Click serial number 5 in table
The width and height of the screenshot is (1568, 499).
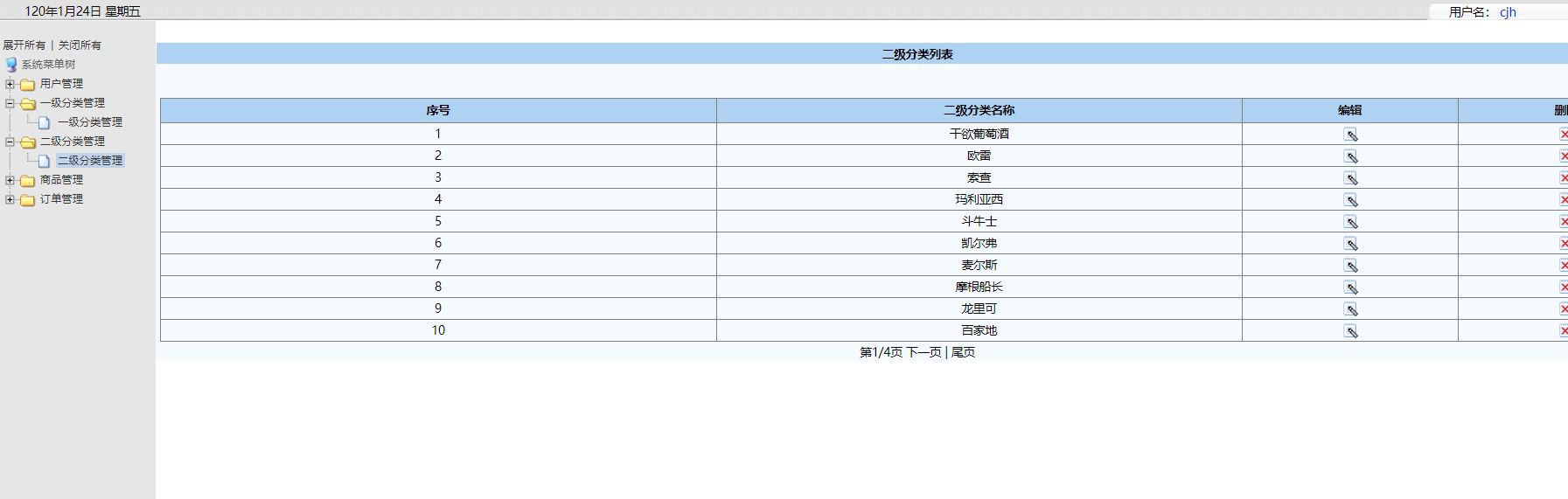tap(438, 221)
